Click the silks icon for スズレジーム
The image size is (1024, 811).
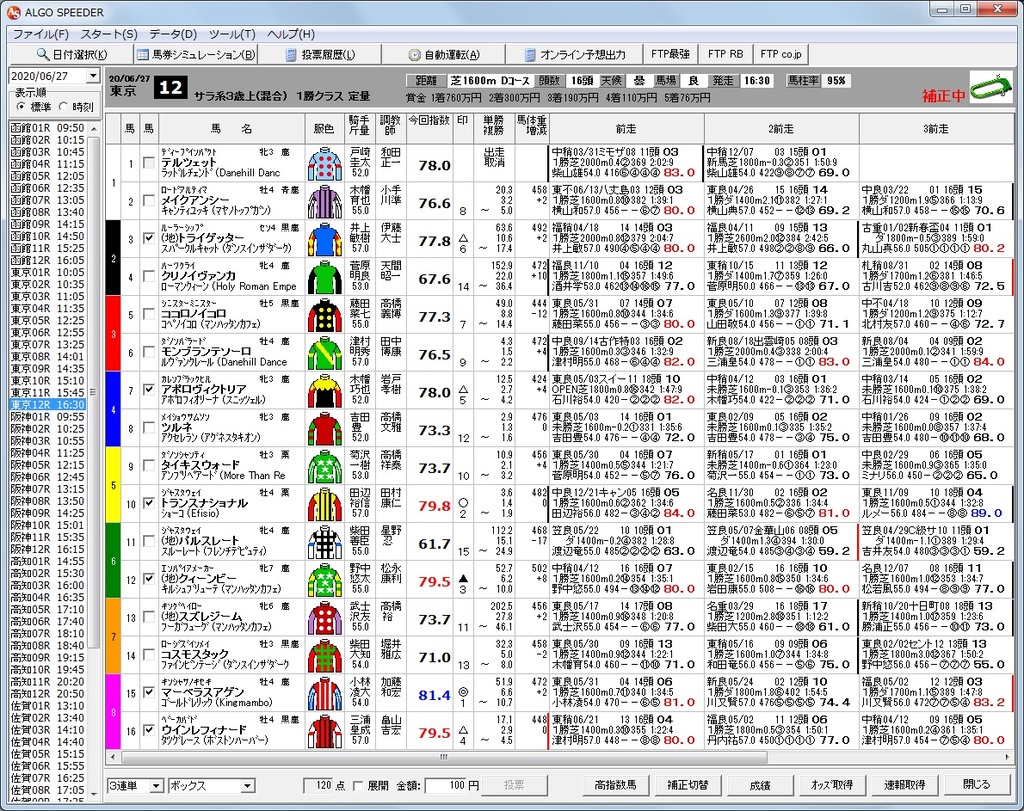(325, 618)
